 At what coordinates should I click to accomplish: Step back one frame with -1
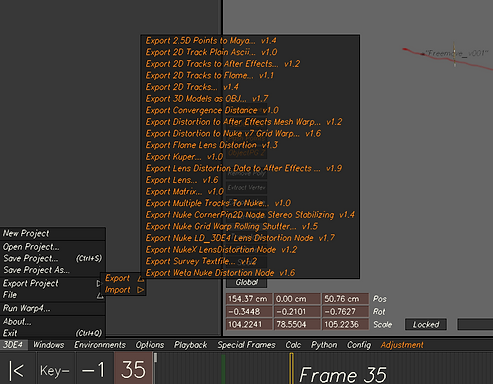[x=95, y=369]
